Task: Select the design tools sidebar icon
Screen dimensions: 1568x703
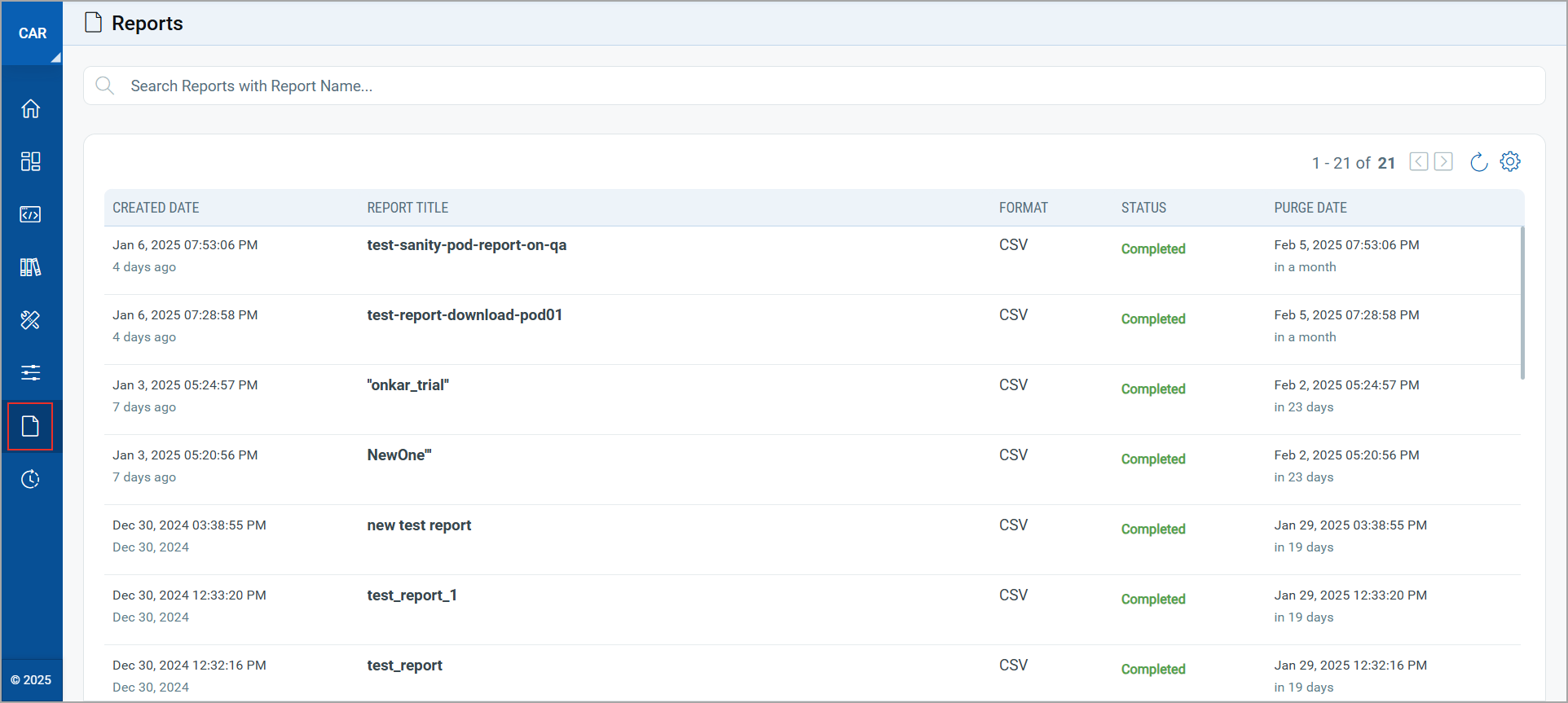Action: [x=31, y=320]
